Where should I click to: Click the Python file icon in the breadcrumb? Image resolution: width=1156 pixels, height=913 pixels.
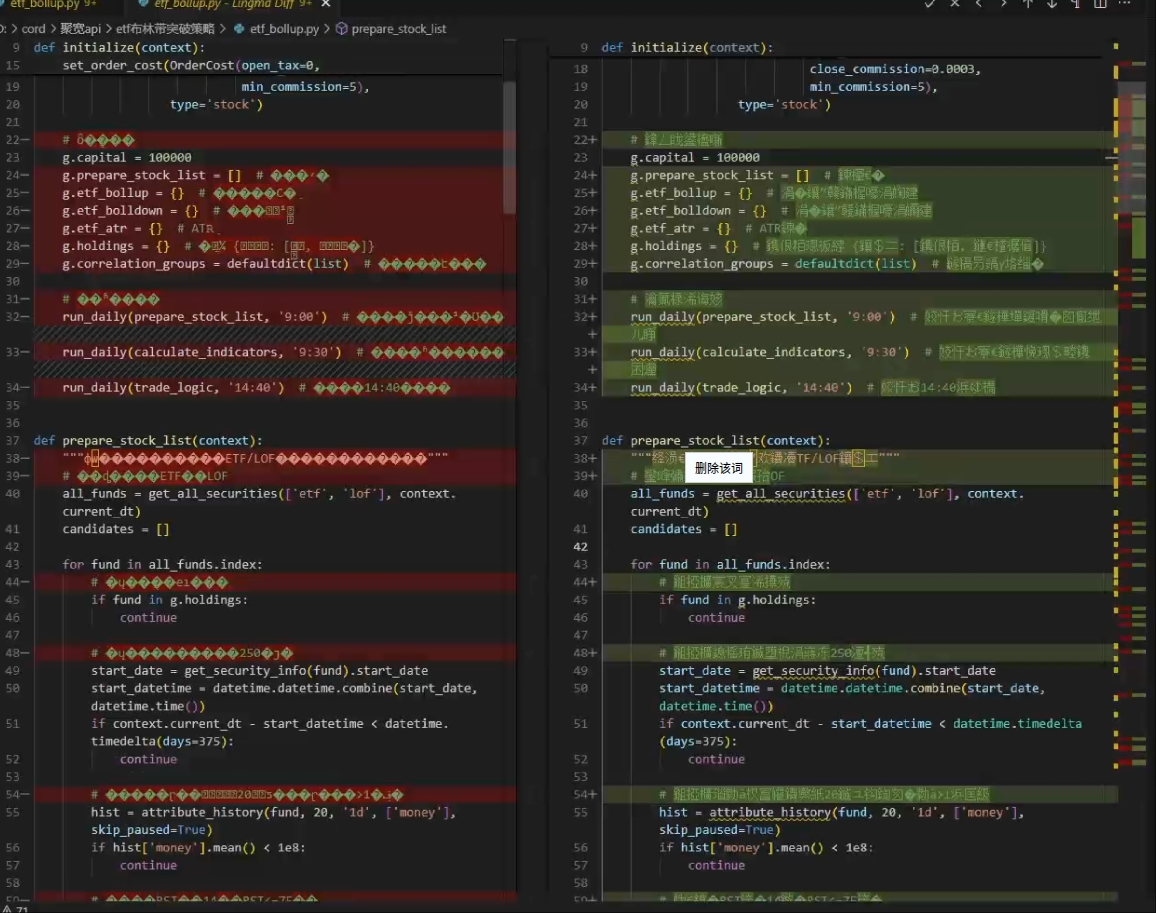pyautogui.click(x=239, y=29)
